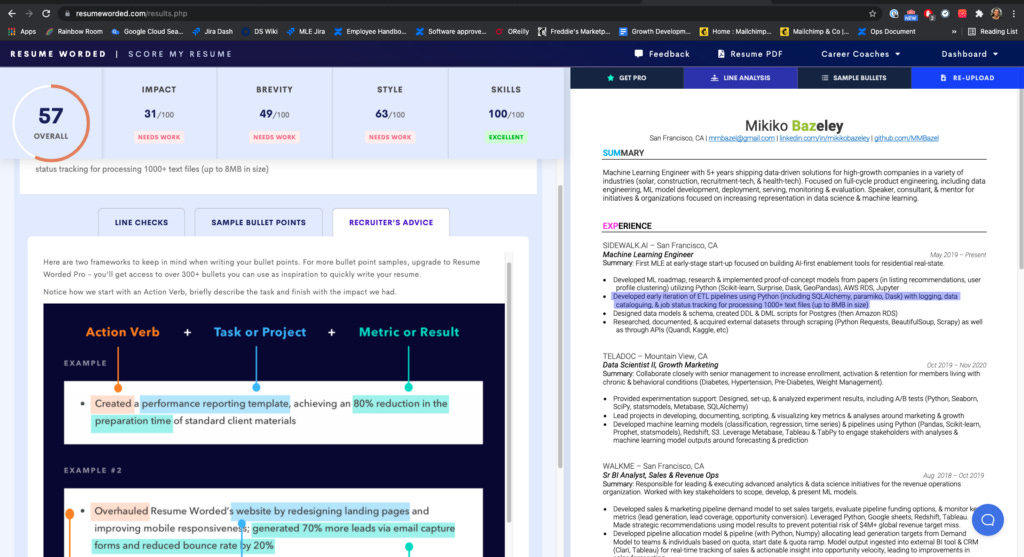
Task: Bookmark this page with the star icon
Action: pos(872,13)
